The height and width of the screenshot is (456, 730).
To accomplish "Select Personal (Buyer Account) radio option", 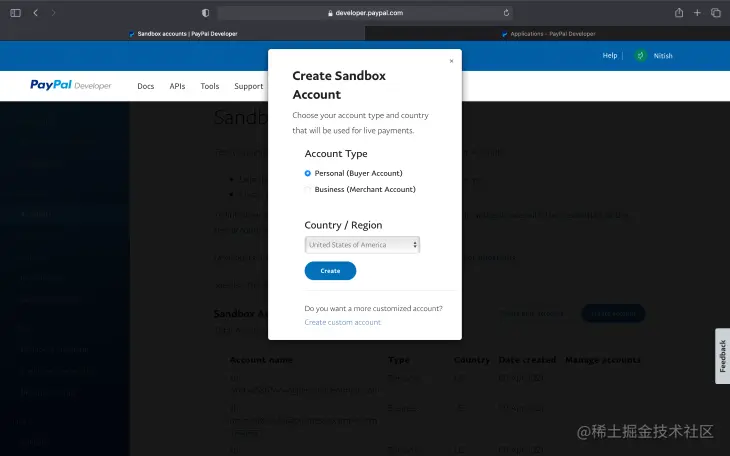I will tap(307, 173).
